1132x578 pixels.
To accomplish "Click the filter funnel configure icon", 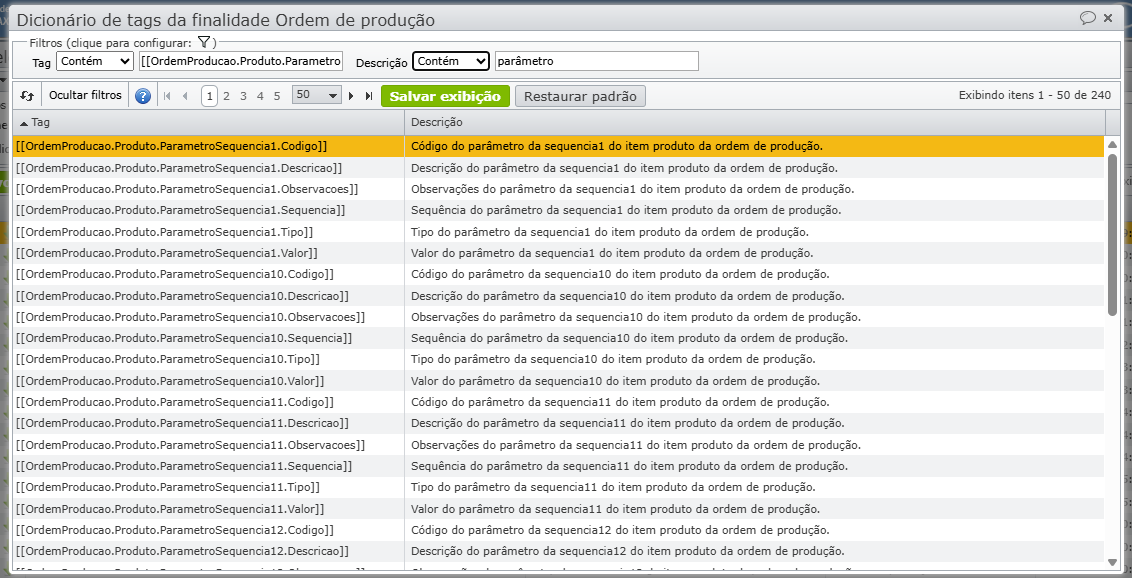I will point(204,42).
